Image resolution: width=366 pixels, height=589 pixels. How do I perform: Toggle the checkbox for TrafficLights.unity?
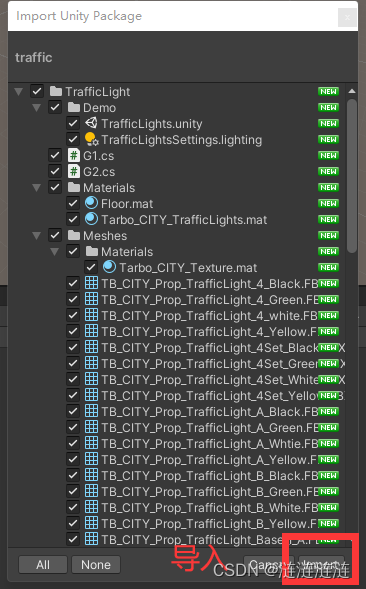click(73, 123)
